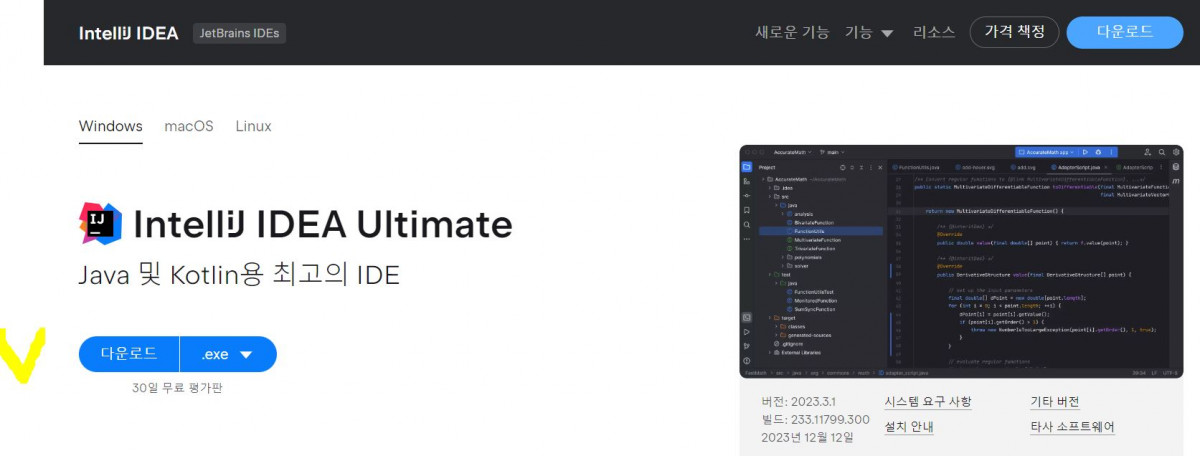Click the blue 다운로드 button beside .exe

click(x=129, y=354)
